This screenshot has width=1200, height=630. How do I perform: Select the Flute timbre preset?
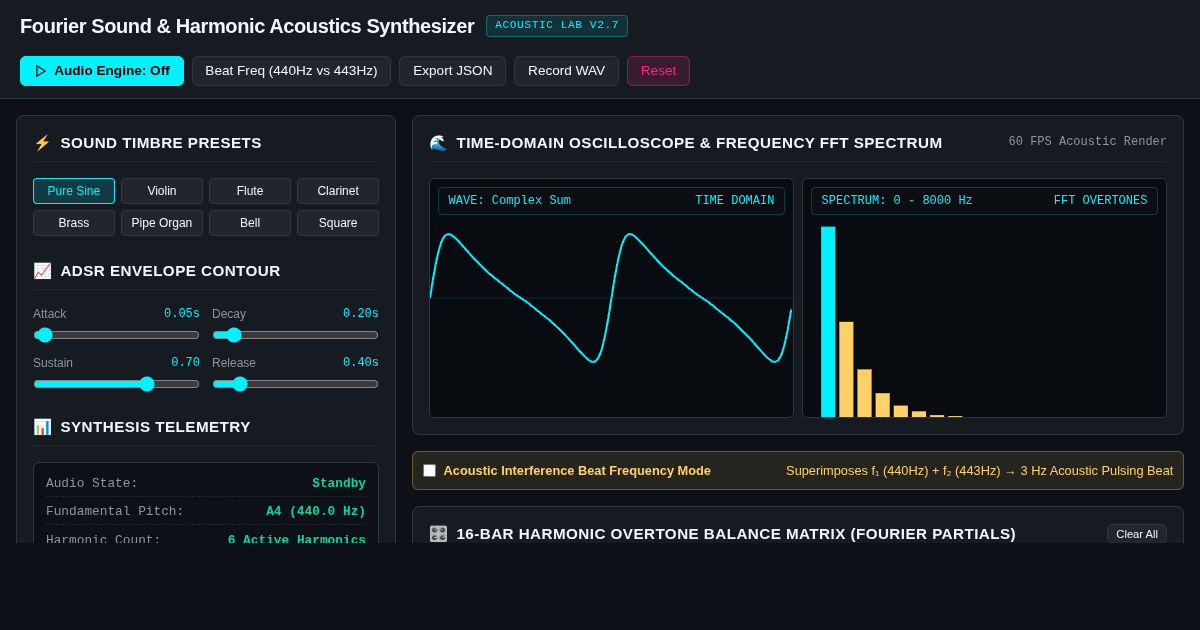point(250,191)
